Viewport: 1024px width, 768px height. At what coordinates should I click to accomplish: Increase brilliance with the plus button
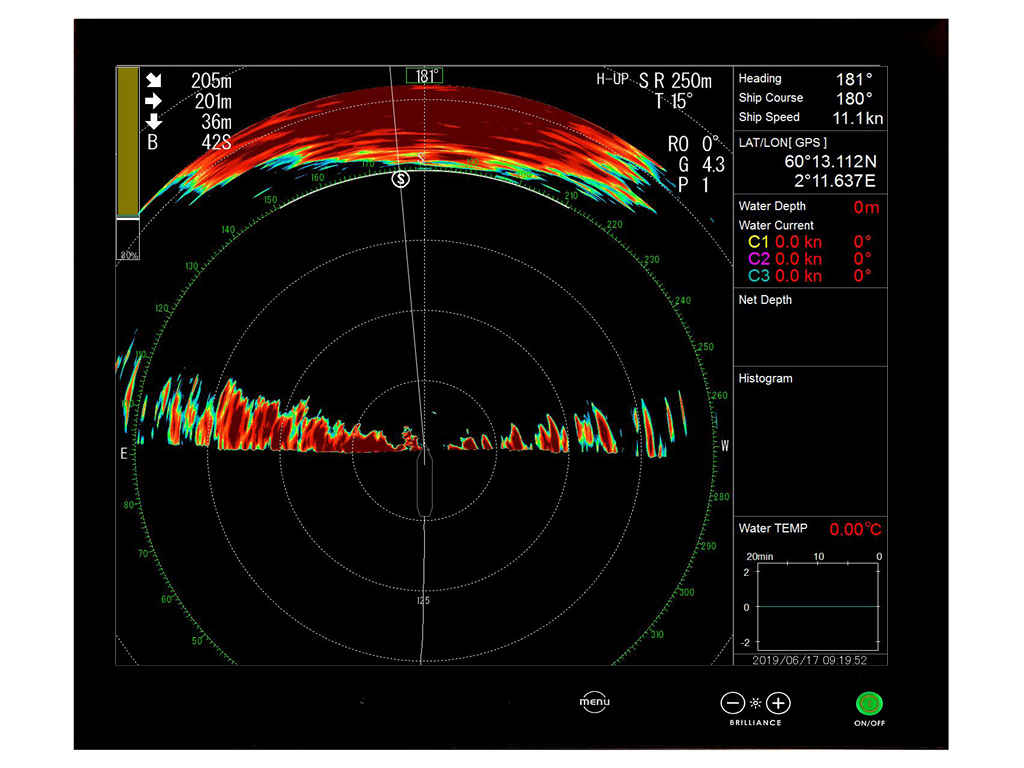779,703
